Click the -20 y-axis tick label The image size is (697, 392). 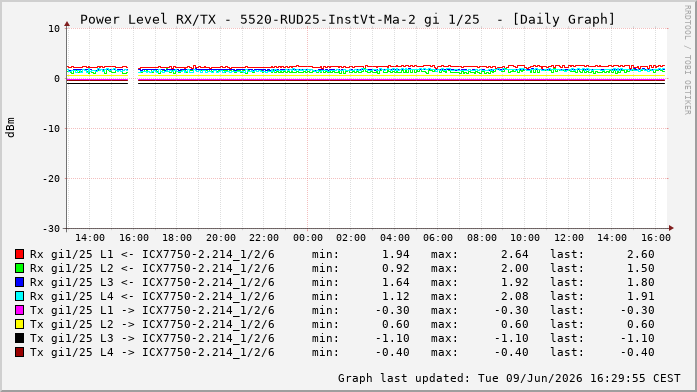click(51, 179)
